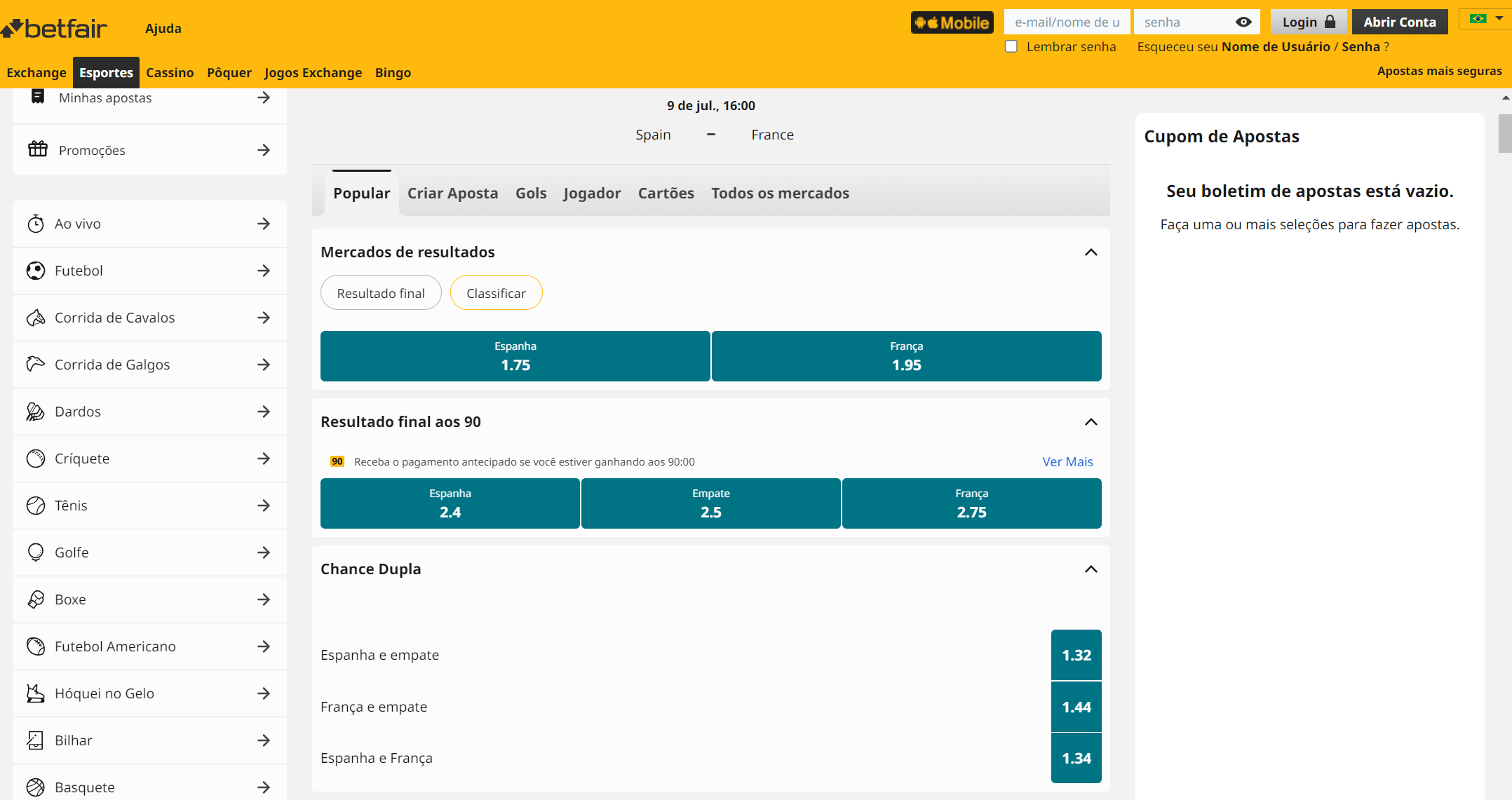The height and width of the screenshot is (800, 1512).
Task: Click the Tênis ball icon
Action: pyautogui.click(x=36, y=506)
